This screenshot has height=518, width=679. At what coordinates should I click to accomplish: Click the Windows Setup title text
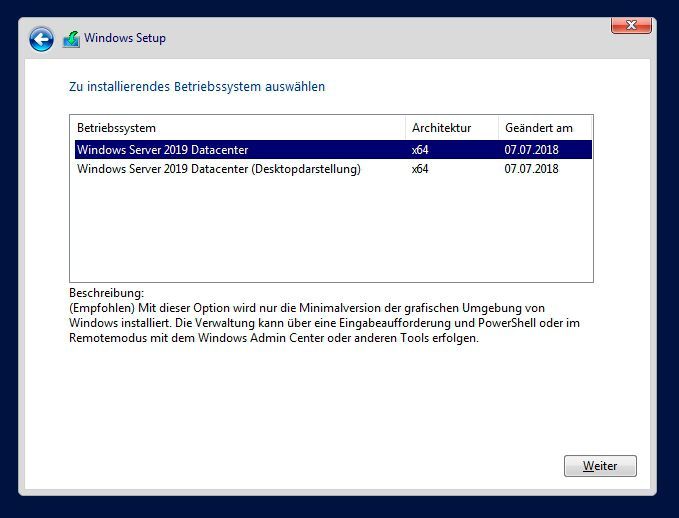click(125, 38)
